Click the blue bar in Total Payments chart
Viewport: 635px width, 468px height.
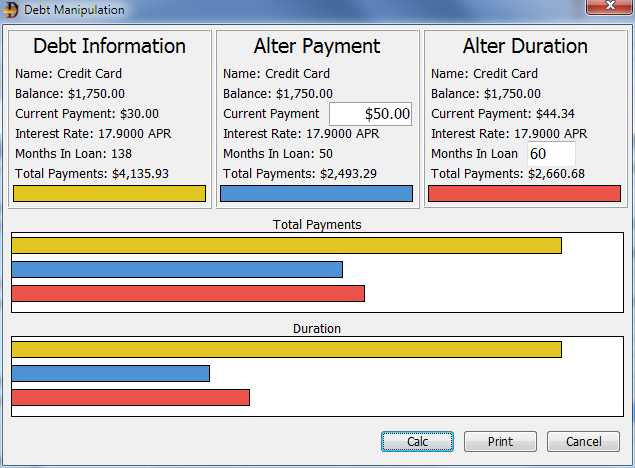(x=177, y=269)
